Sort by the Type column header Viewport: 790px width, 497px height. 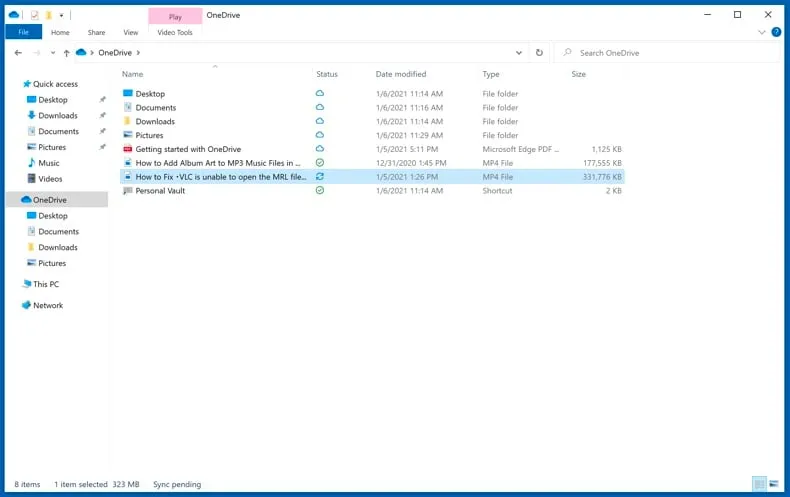(x=491, y=74)
